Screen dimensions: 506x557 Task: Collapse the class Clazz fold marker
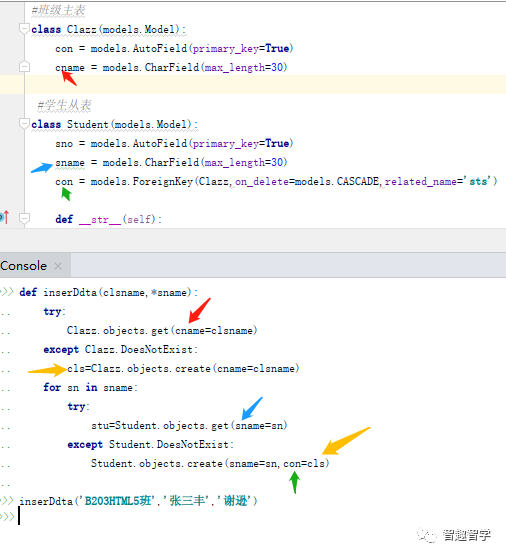point(24,28)
